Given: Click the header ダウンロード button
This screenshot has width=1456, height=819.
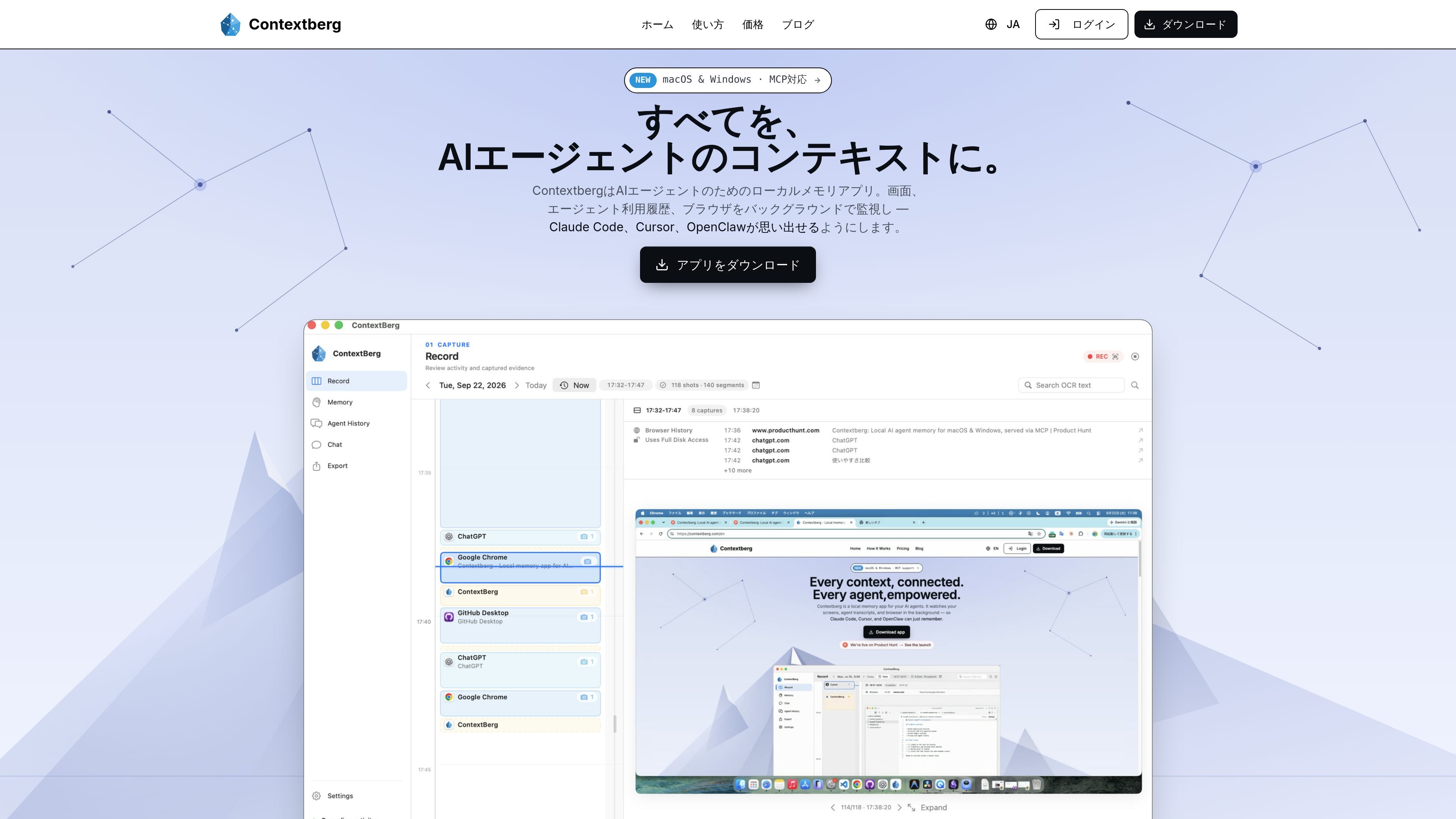Looking at the screenshot, I should click(1185, 24).
